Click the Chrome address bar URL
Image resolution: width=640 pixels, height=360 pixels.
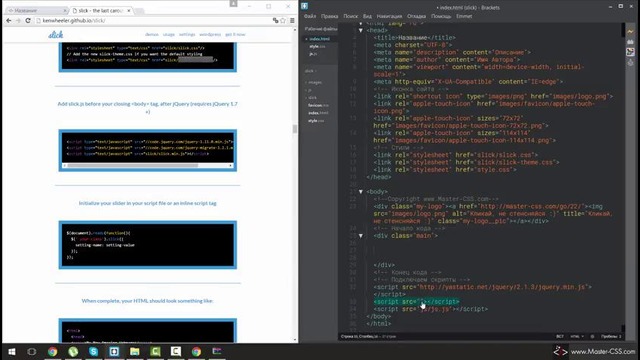[x=74, y=20]
